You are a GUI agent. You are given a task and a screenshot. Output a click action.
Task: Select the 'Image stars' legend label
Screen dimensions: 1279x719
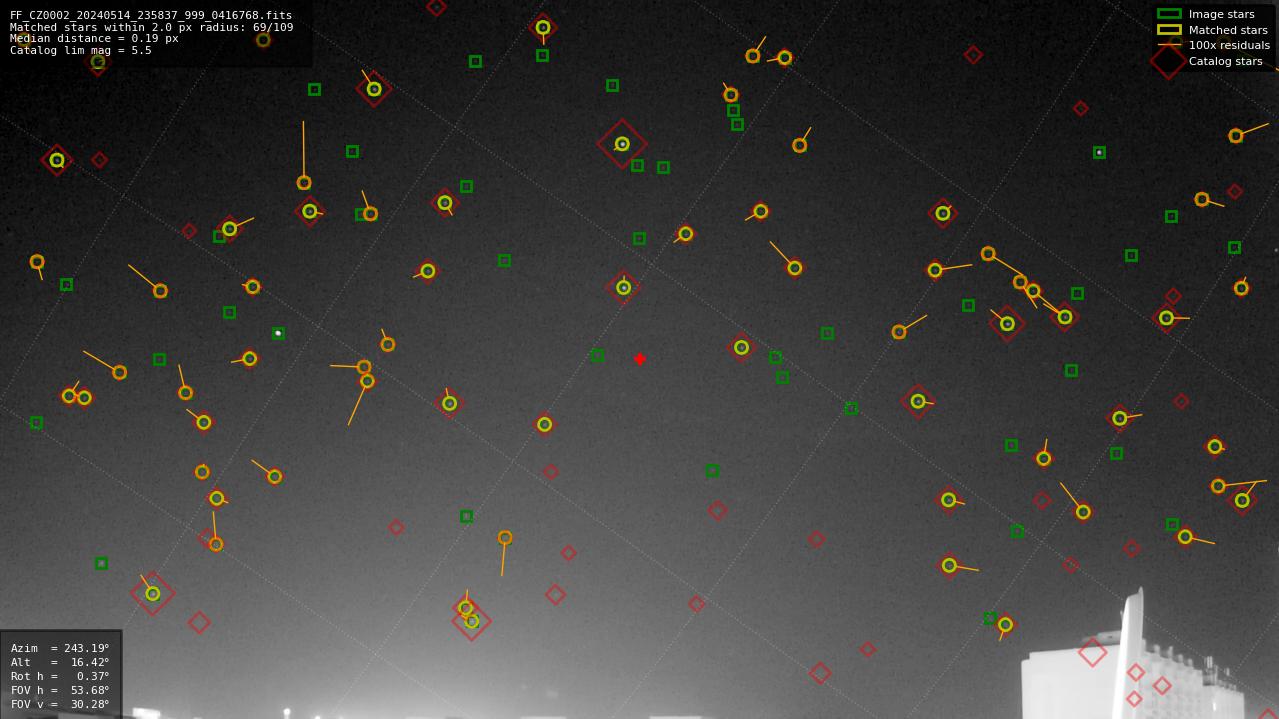click(1221, 15)
